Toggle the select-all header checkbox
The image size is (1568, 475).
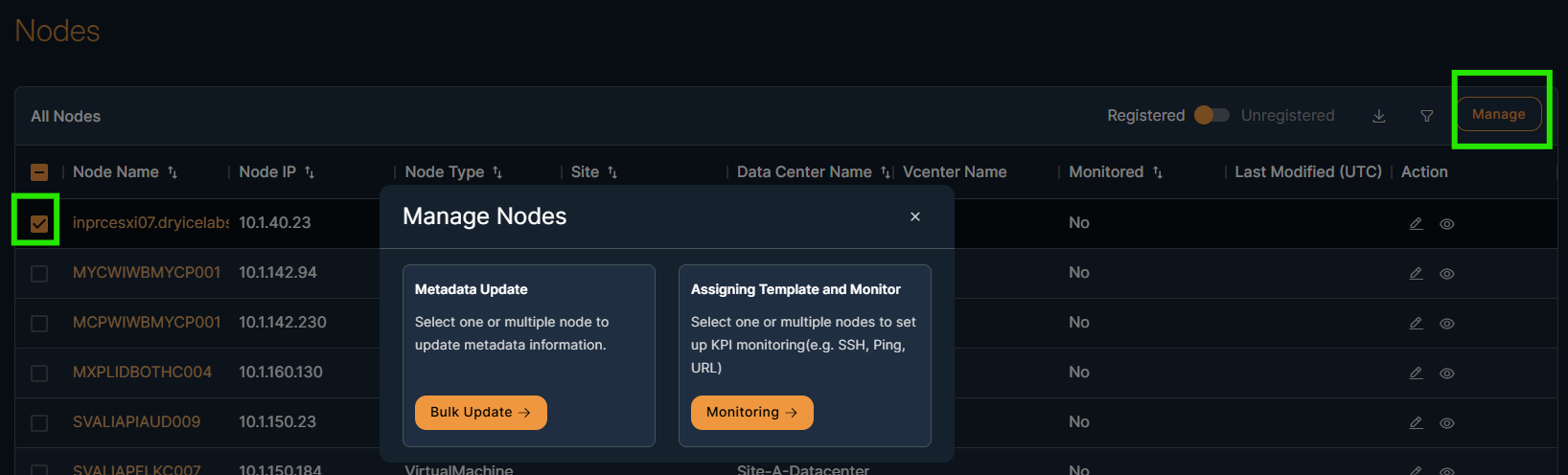point(39,172)
